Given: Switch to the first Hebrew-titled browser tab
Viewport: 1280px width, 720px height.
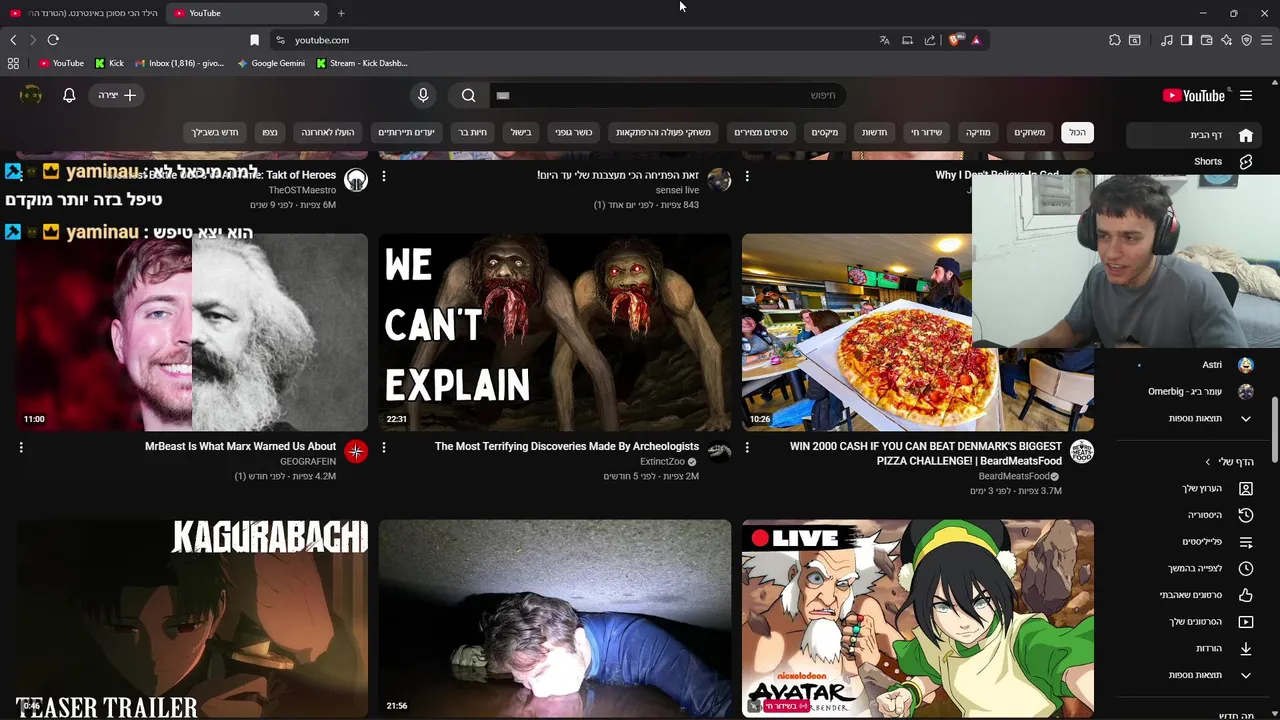Looking at the screenshot, I should (84, 13).
